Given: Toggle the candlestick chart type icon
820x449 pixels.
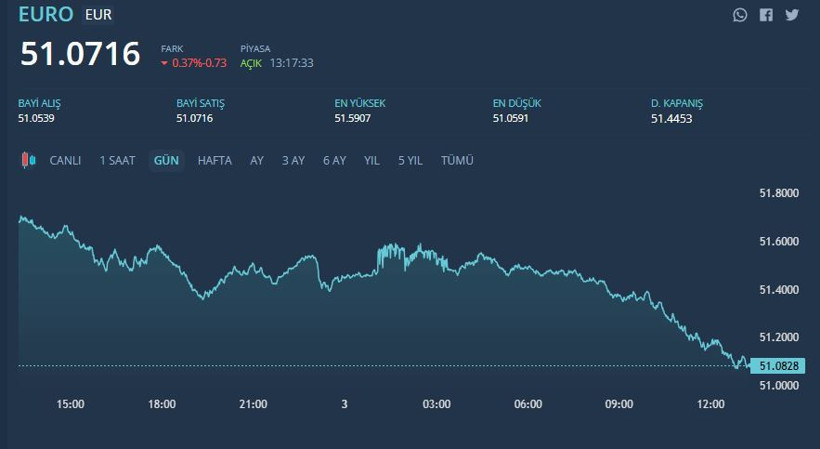Looking at the screenshot, I should pyautogui.click(x=28, y=160).
